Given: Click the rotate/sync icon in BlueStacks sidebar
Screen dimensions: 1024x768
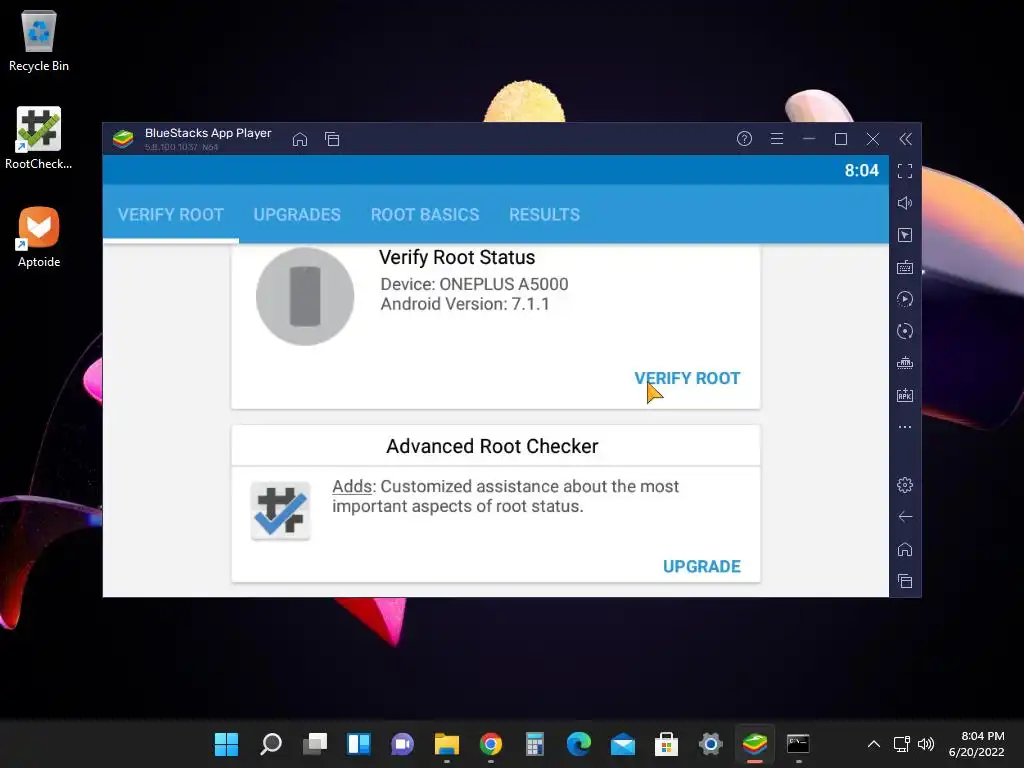Looking at the screenshot, I should pos(905,331).
